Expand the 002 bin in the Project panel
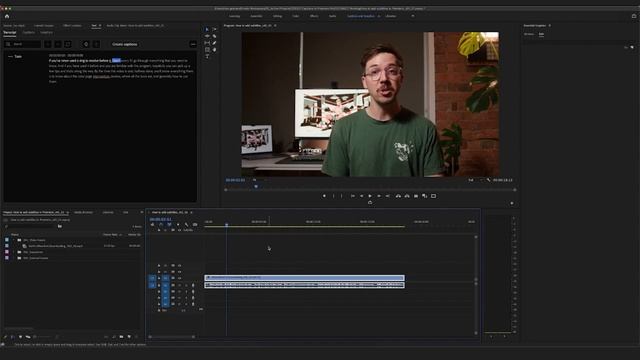Screen dimensions: 640x360 click(x=13, y=252)
